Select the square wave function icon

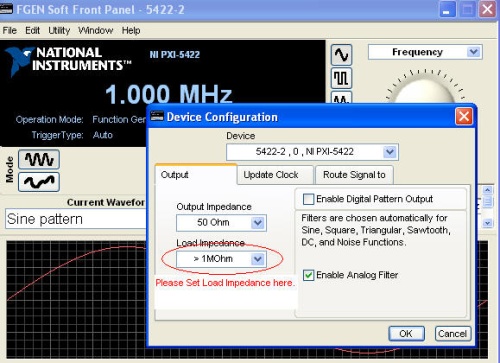341,78
